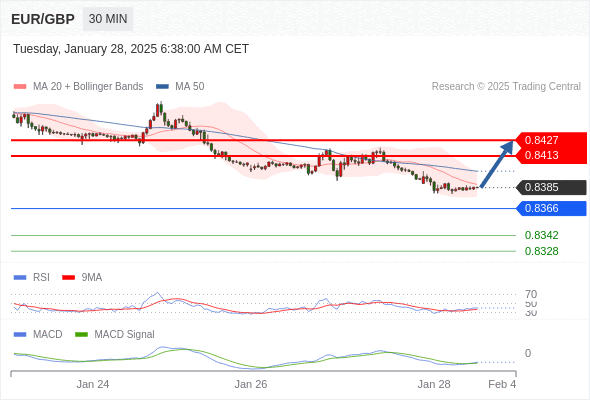This screenshot has width=590, height=400.
Task: Click the blue upward forecast arrow
Action: coord(497,164)
